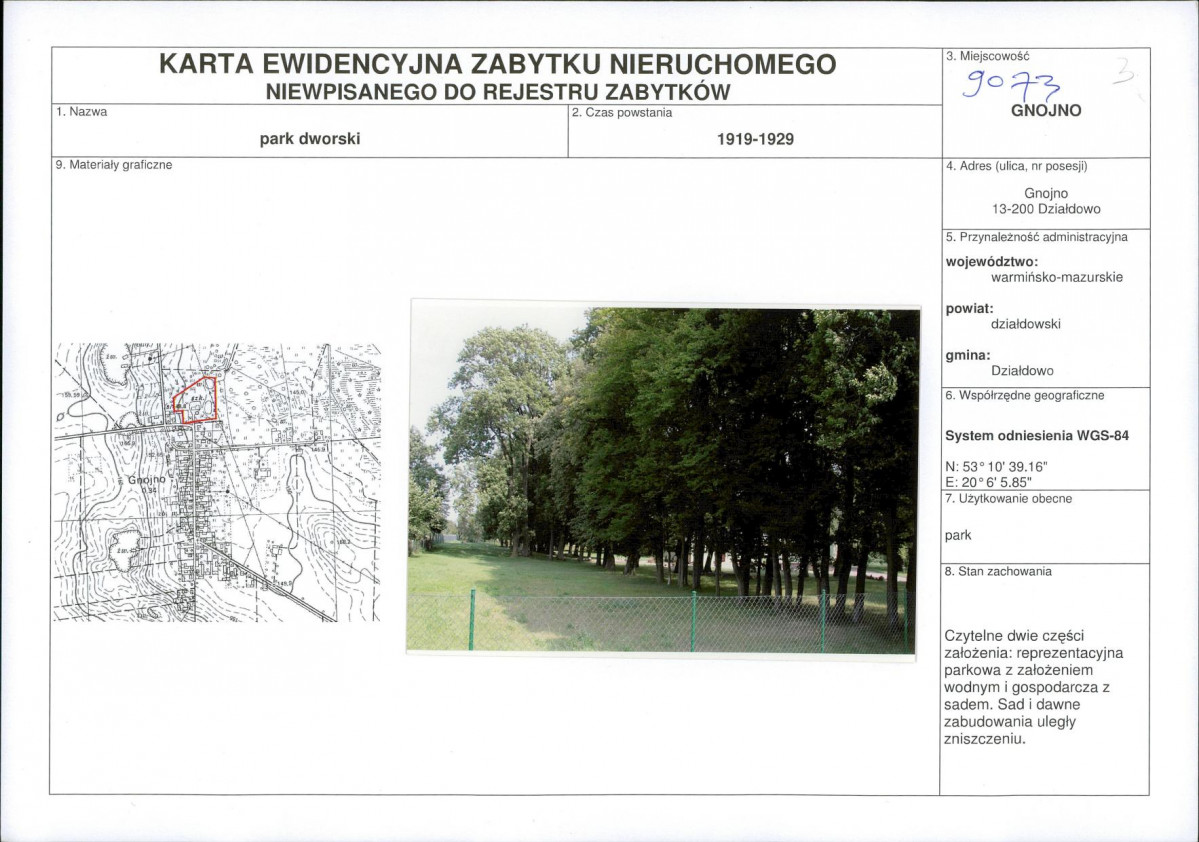
Task: Open the topographic map excerpt
Action: point(217,483)
